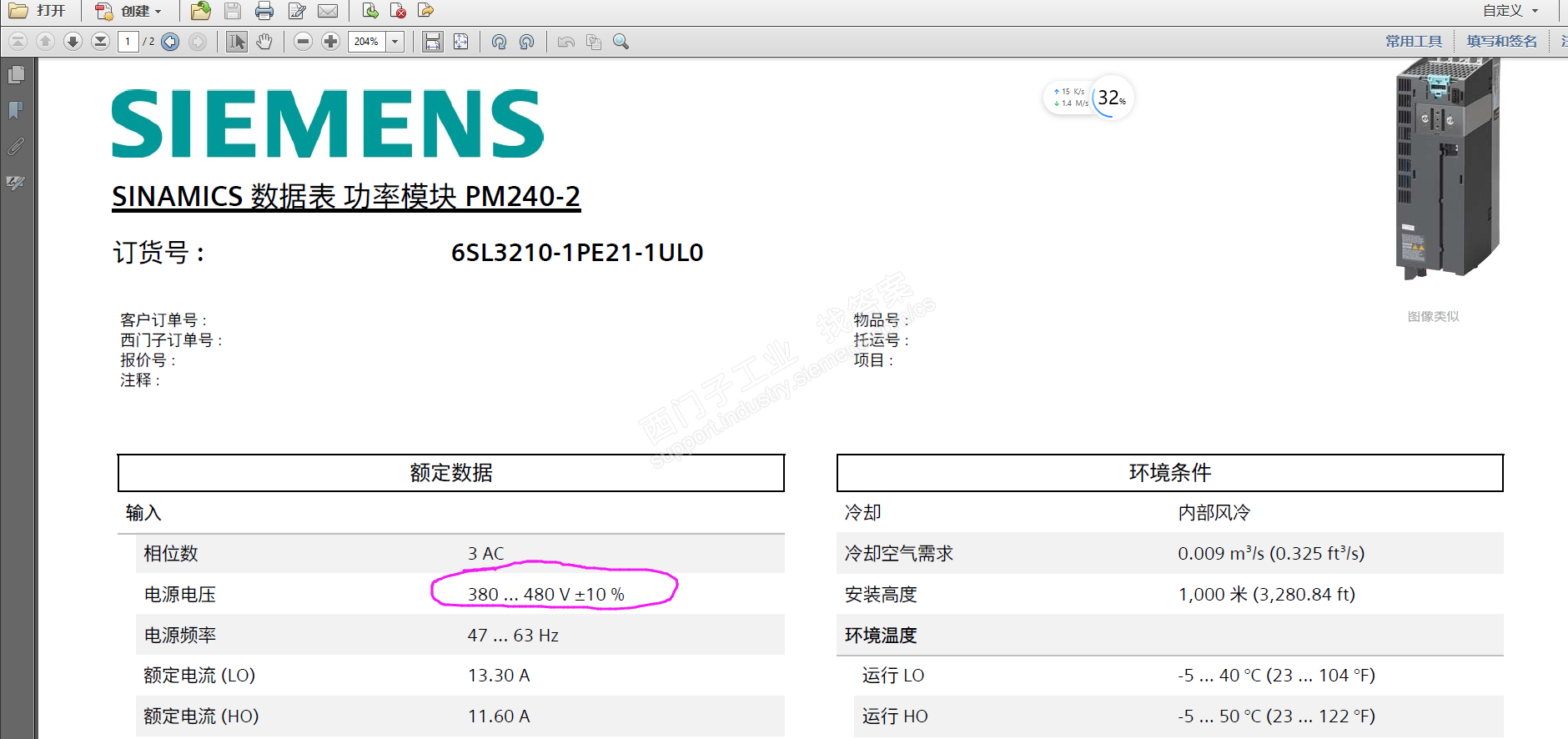Rotate the view counterclockwise
1568x739 pixels.
click(526, 42)
